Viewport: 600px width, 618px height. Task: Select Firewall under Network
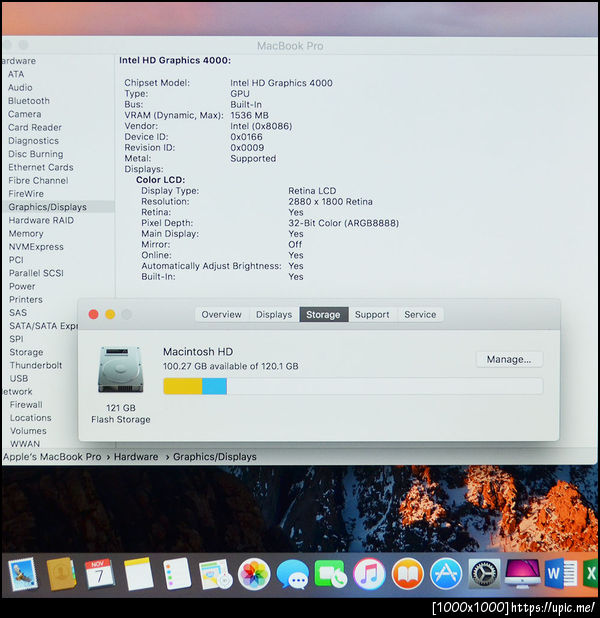tap(26, 405)
